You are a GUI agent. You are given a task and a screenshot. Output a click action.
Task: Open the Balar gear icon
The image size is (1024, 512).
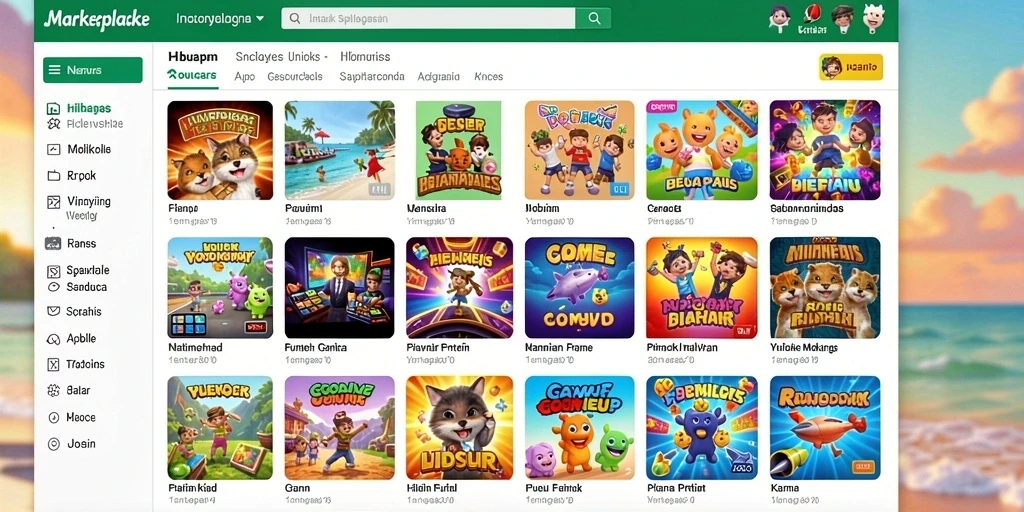[54, 391]
